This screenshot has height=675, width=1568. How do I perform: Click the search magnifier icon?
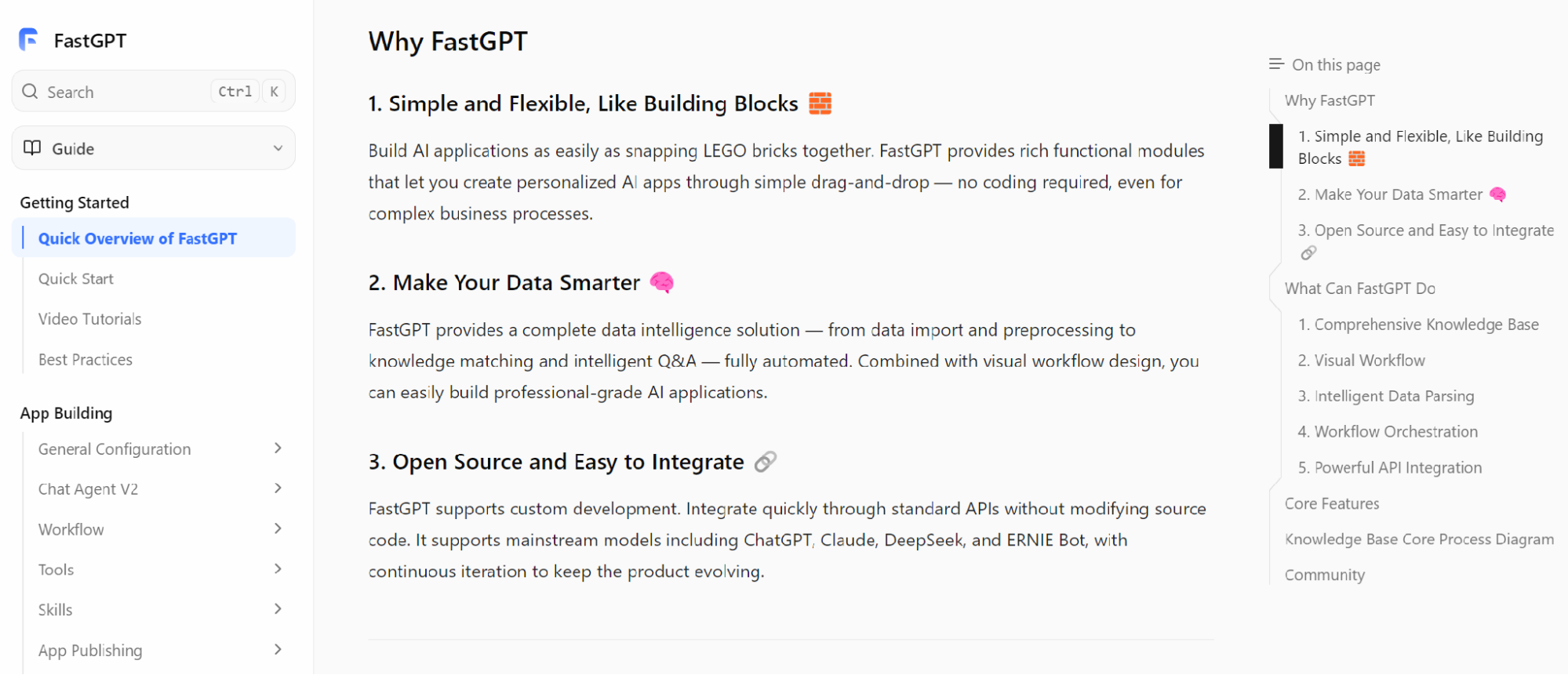(x=30, y=92)
